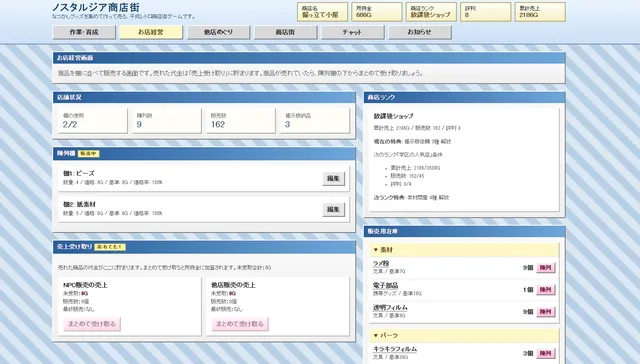This screenshot has width=640, height=364.
Task: Click the 陳列 button for 透明フィルム
Action: pos(546,312)
